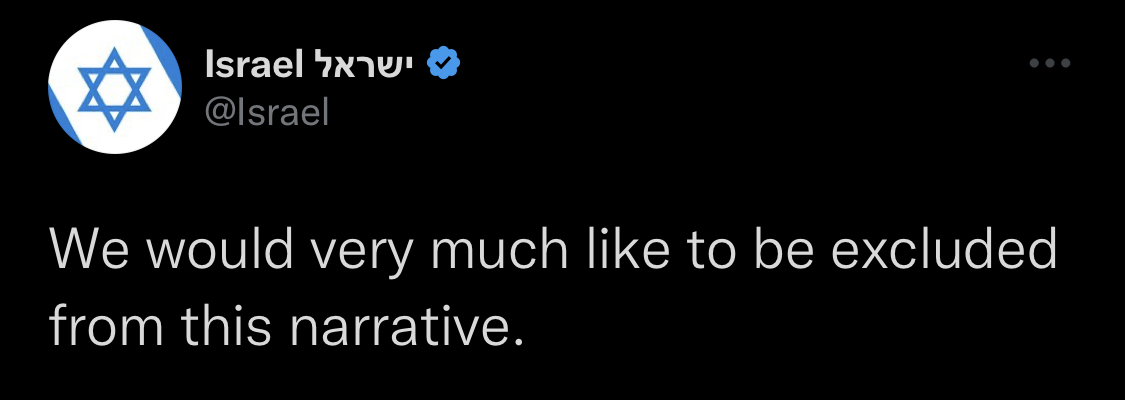Image resolution: width=1125 pixels, height=400 pixels.
Task: Open the three-dot more options menu
Action: [x=1050, y=64]
